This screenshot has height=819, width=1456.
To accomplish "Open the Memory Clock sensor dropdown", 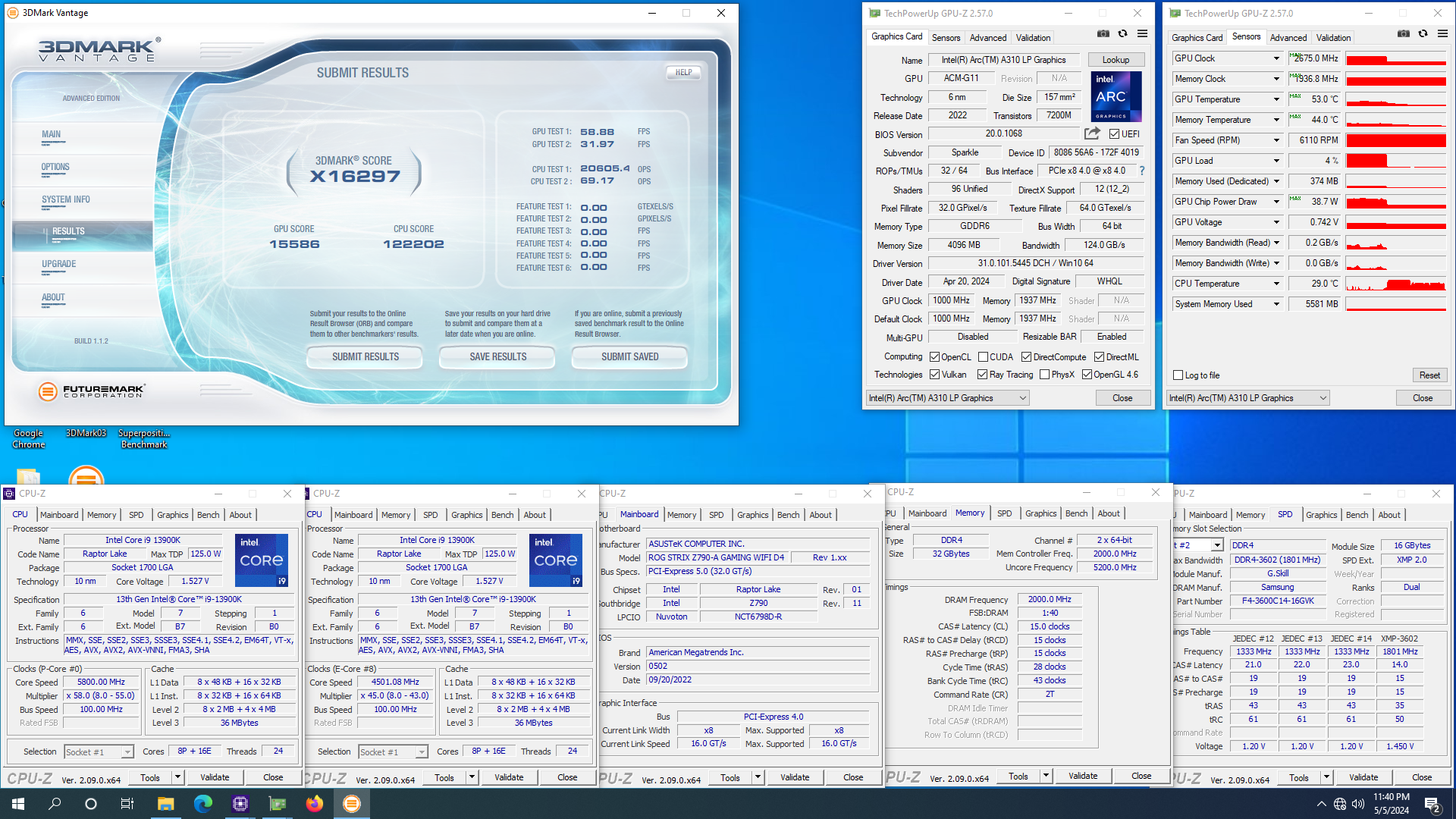I will (x=1276, y=79).
